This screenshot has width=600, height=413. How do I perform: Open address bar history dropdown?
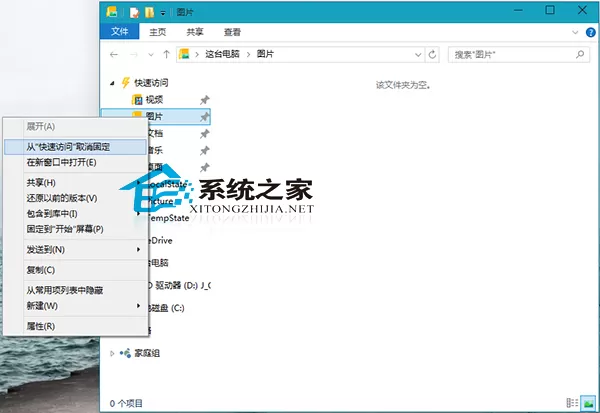tap(418, 55)
